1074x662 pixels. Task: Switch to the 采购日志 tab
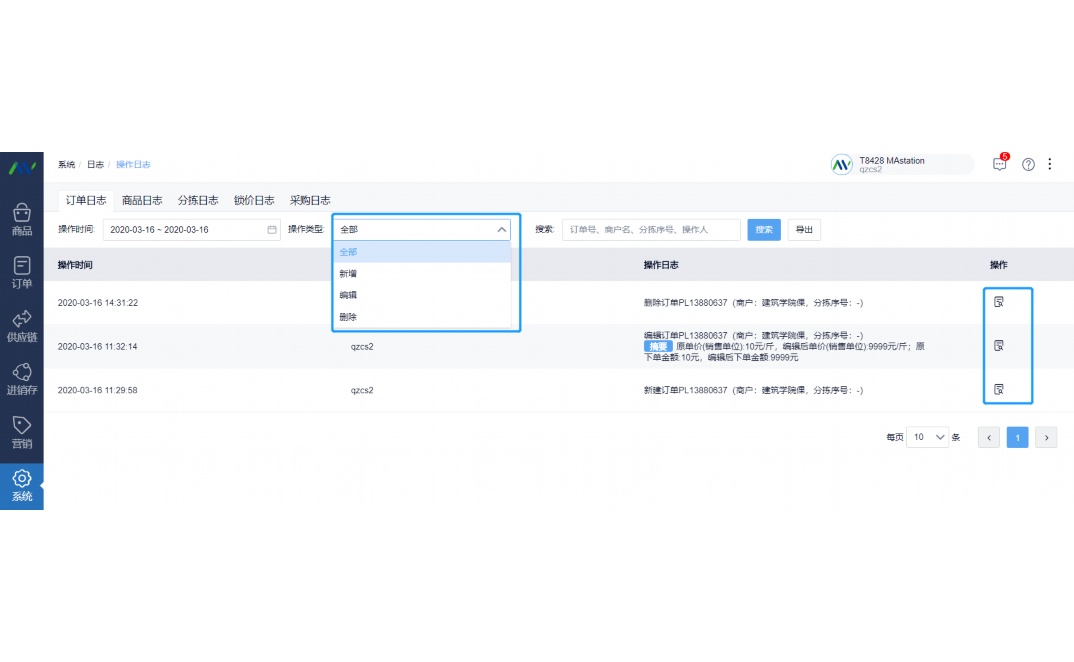(310, 200)
